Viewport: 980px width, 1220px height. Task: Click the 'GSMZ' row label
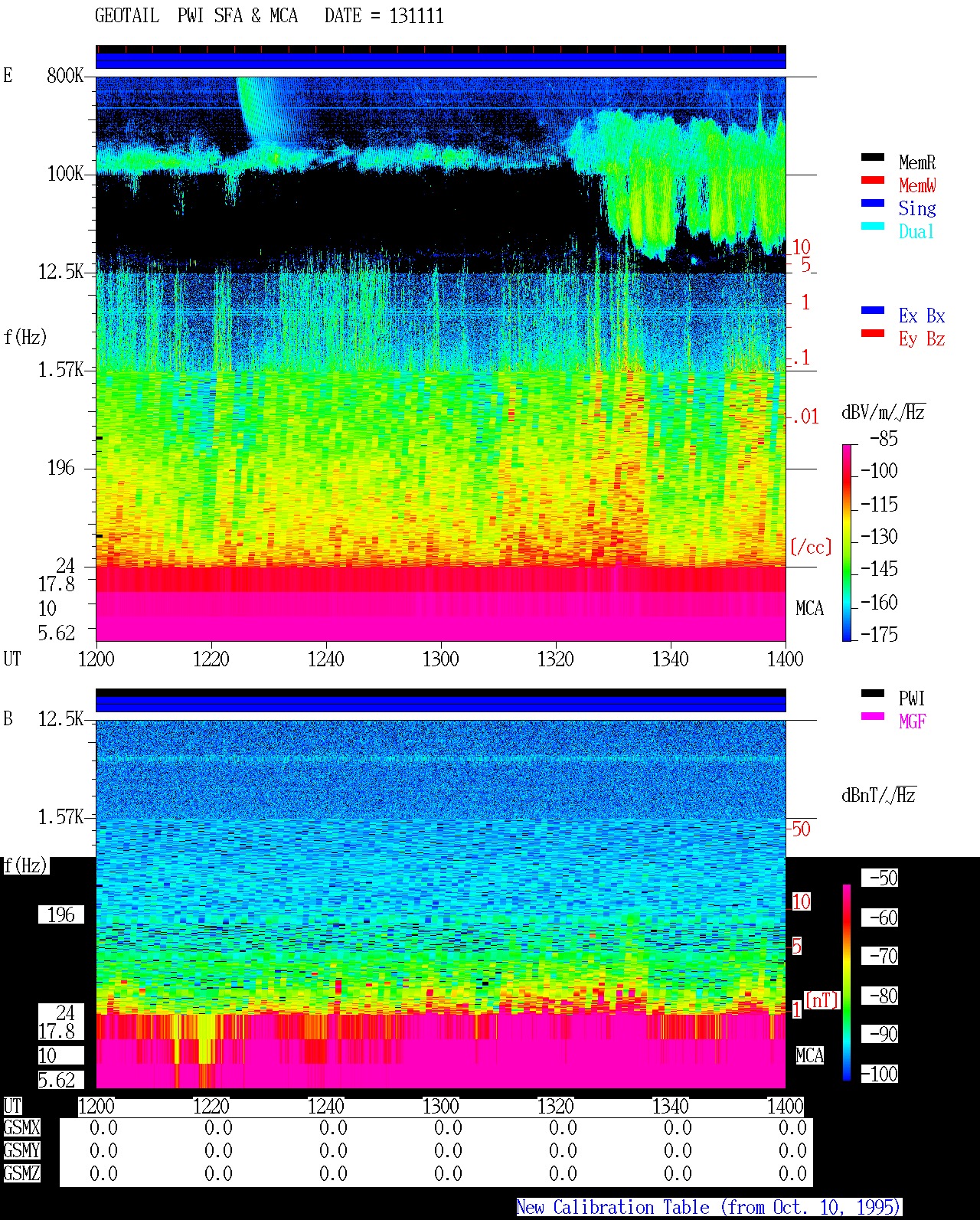[x=21, y=1173]
